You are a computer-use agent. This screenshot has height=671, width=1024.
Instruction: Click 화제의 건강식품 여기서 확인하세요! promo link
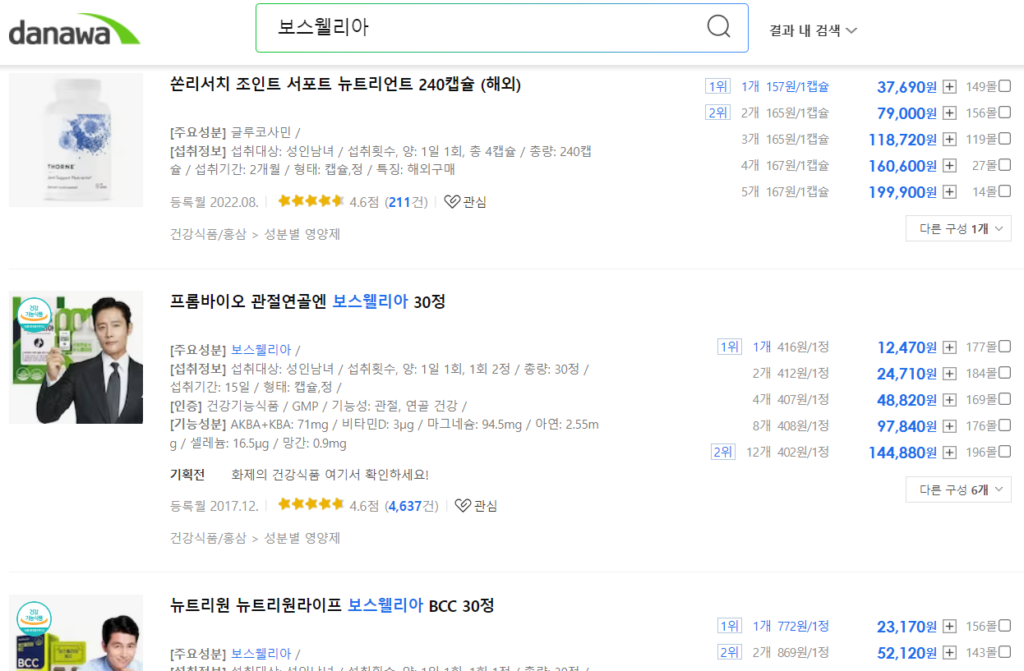[330, 474]
